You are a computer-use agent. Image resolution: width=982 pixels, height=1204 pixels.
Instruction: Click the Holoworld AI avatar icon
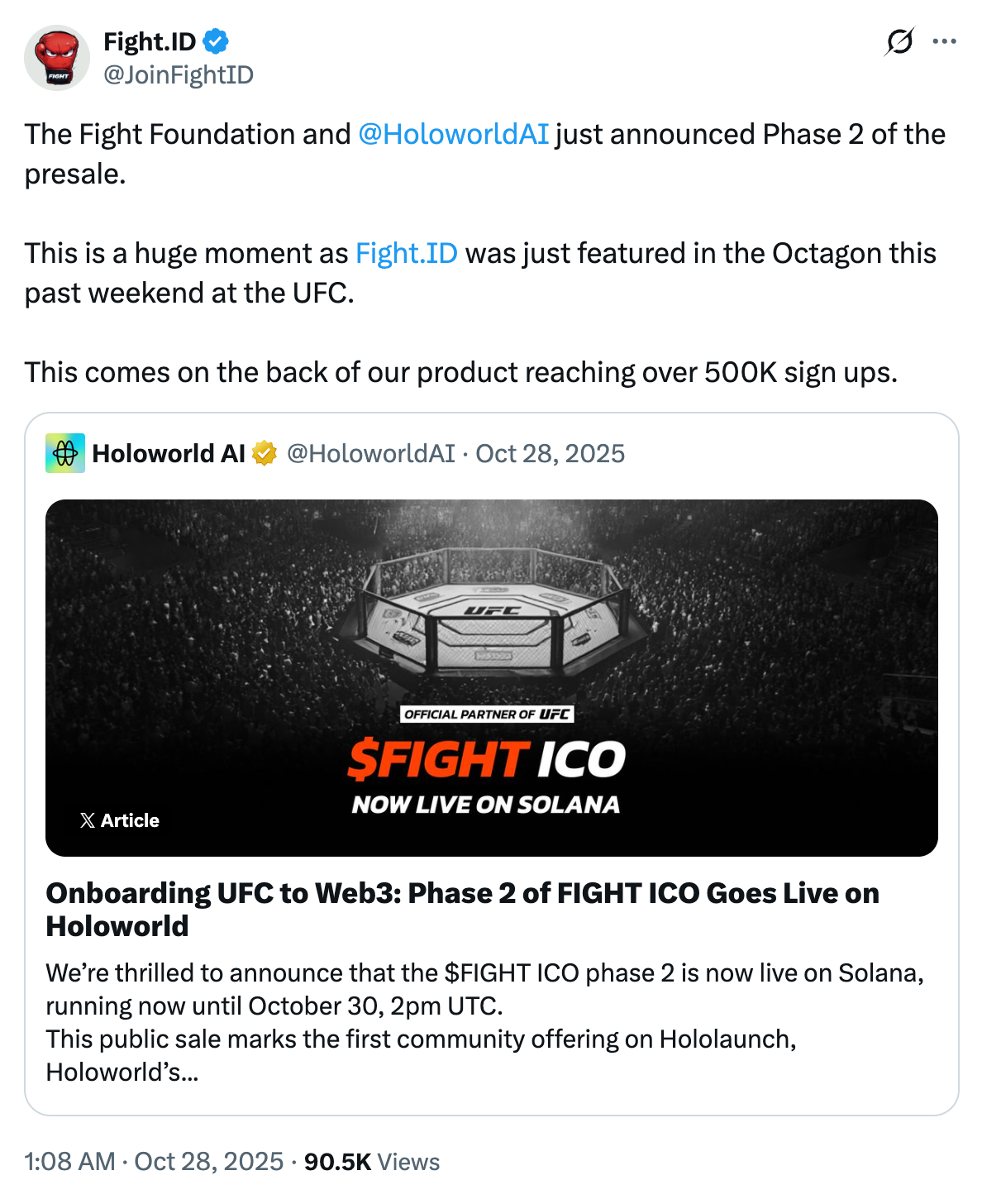tap(65, 453)
